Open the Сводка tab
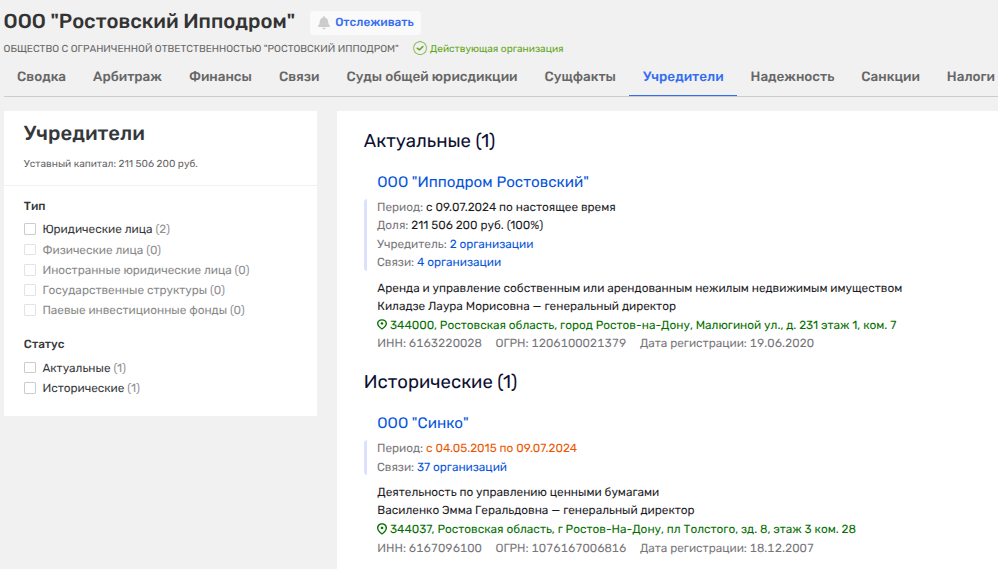Viewport: 998px width, 569px height. click(x=42, y=77)
